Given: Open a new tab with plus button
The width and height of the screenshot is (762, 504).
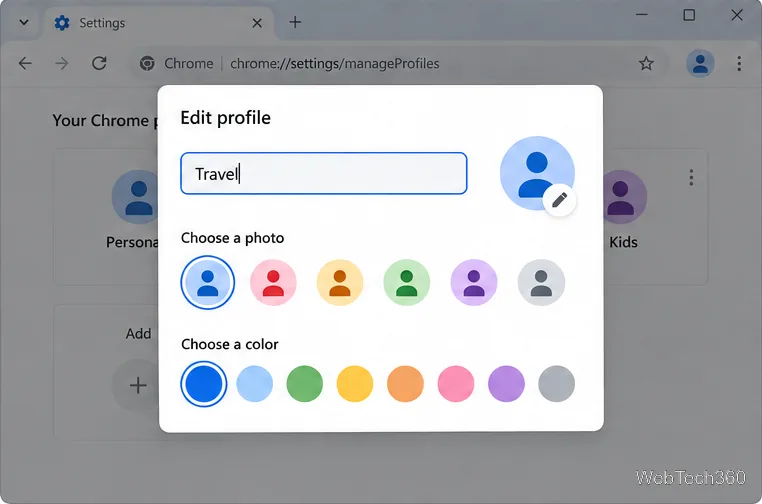Looking at the screenshot, I should pyautogui.click(x=295, y=22).
